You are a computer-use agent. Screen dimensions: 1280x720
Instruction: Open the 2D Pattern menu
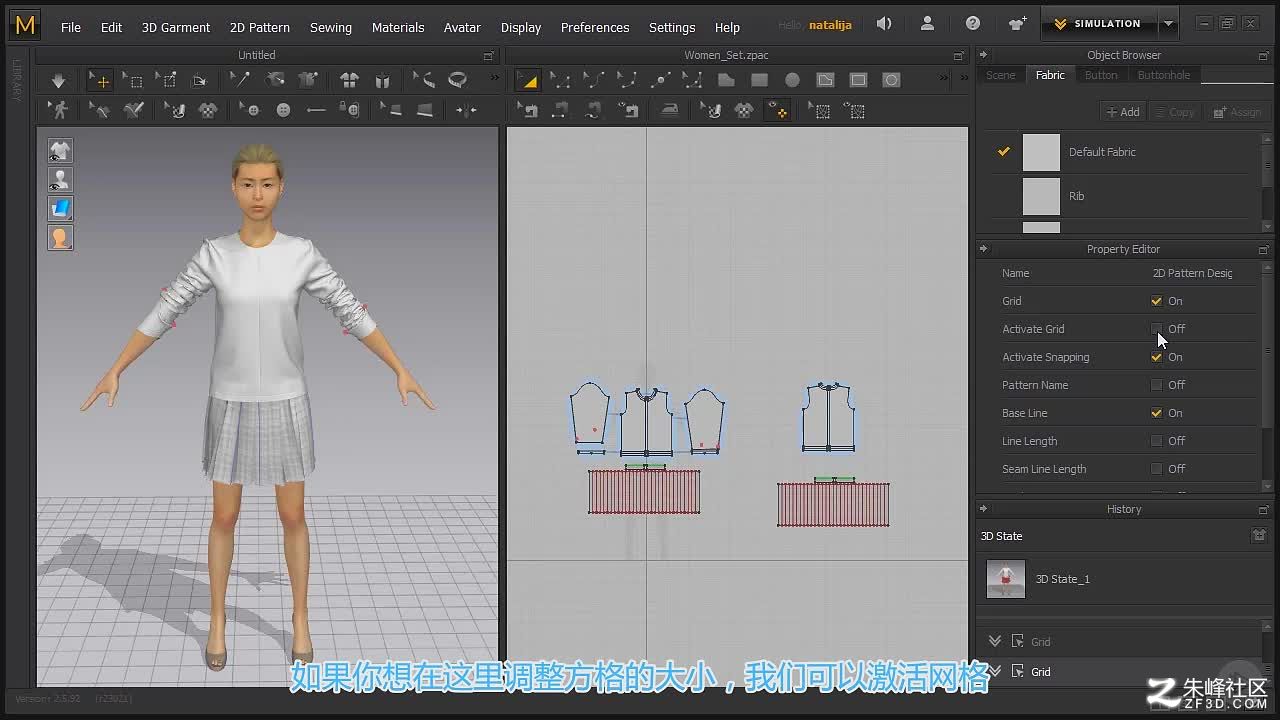click(x=260, y=27)
